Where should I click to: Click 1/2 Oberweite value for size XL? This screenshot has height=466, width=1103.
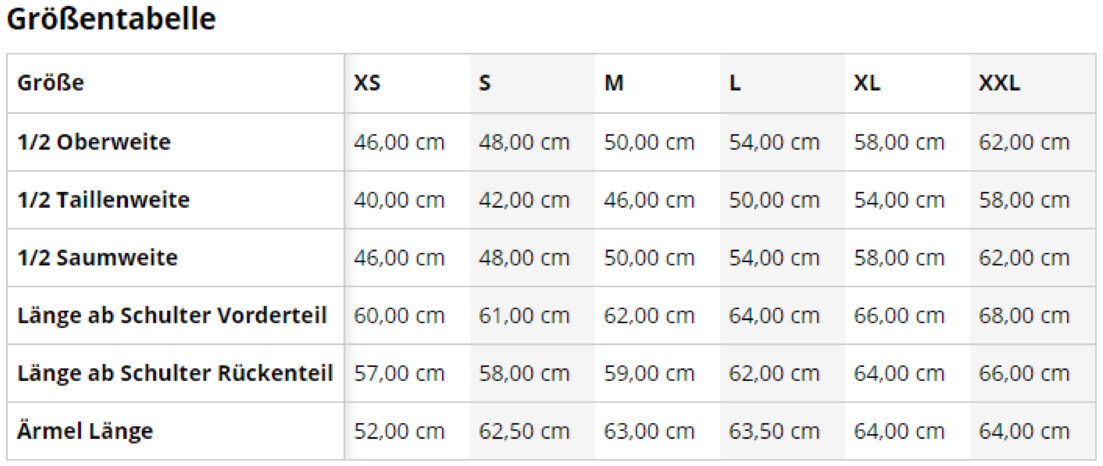[x=899, y=142]
